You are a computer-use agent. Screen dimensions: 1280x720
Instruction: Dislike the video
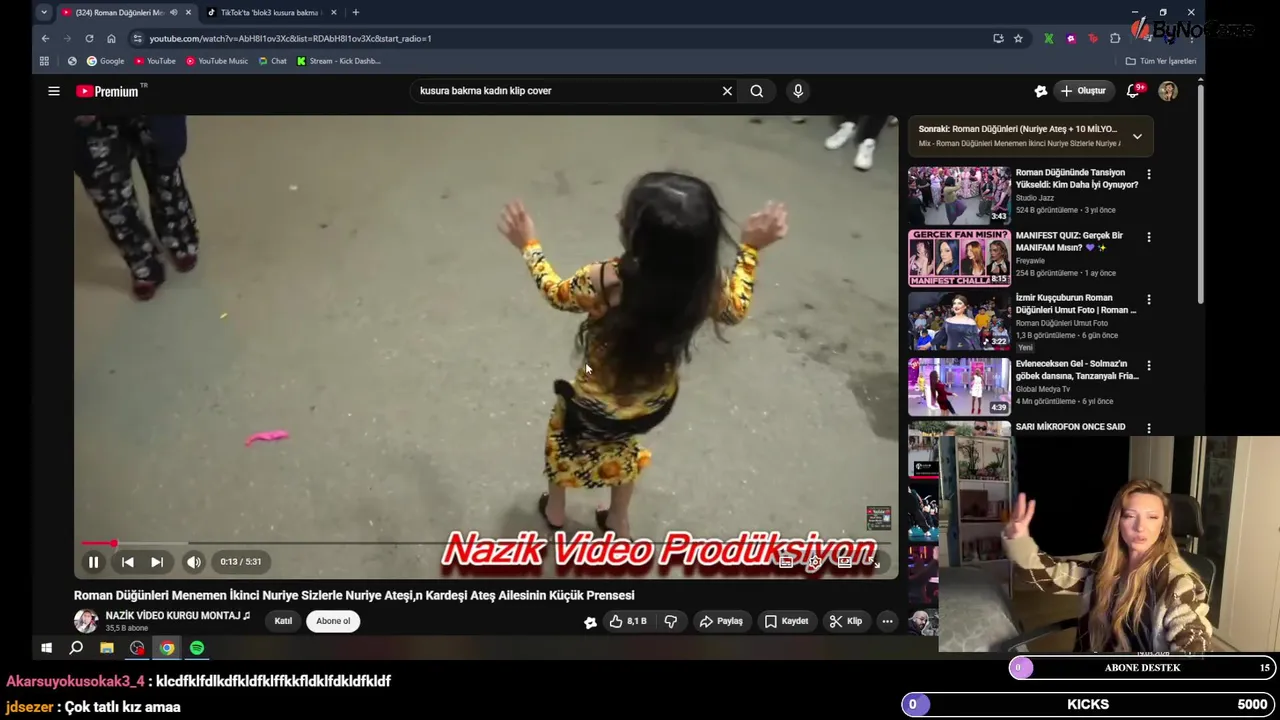(x=670, y=621)
